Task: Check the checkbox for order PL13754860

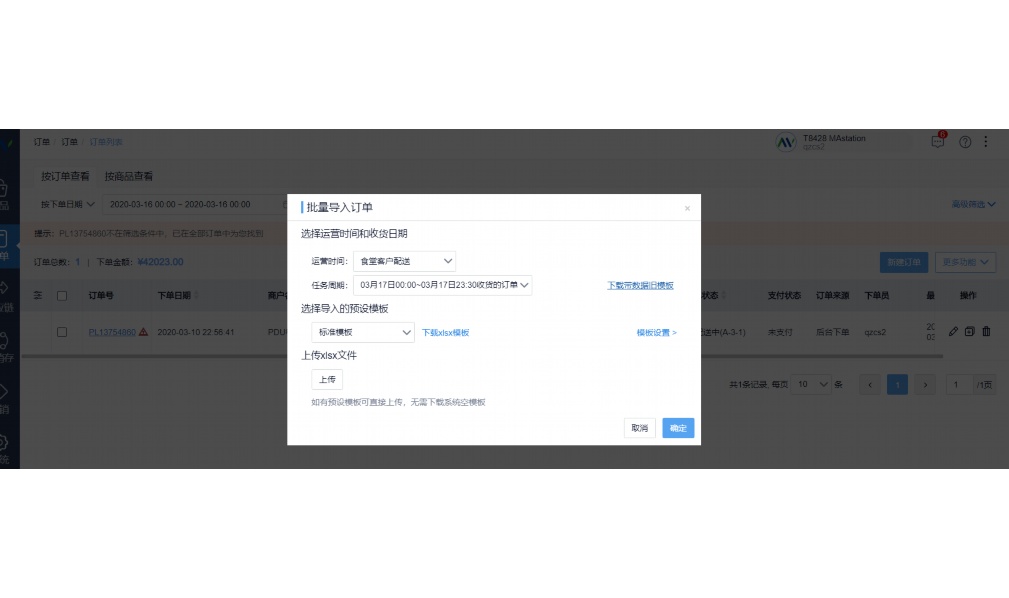Action: click(60, 332)
